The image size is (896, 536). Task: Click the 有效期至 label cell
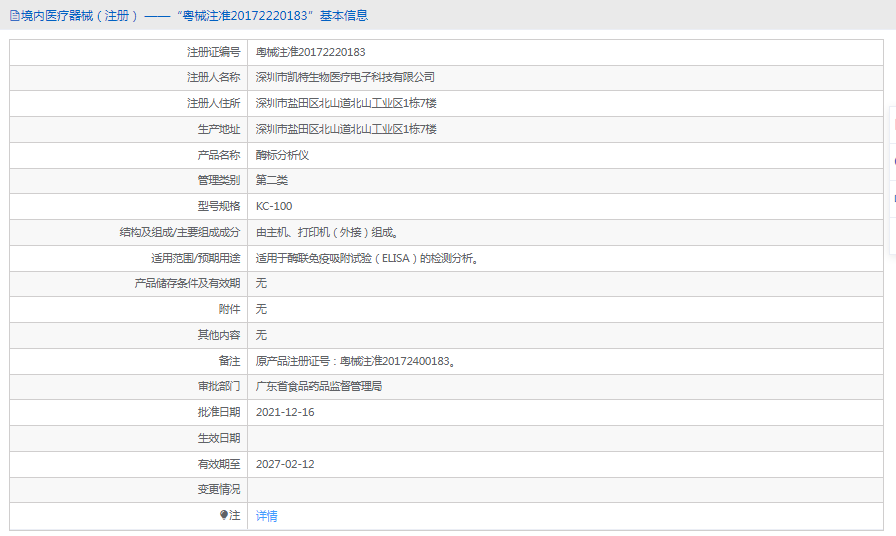[129, 465]
